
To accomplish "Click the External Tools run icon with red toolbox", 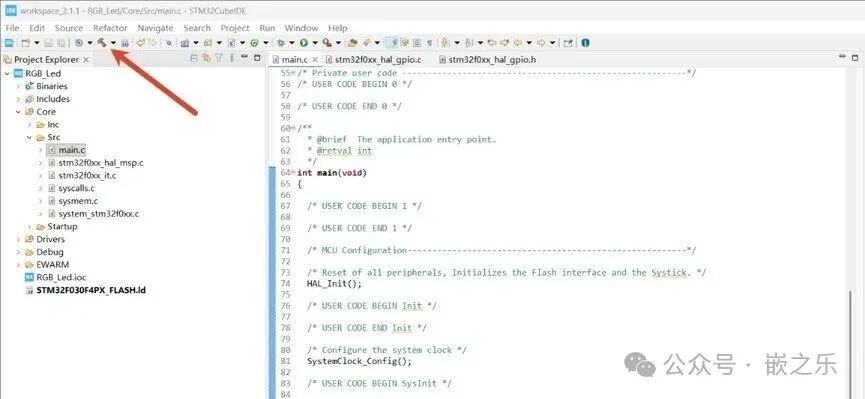I will [327, 42].
